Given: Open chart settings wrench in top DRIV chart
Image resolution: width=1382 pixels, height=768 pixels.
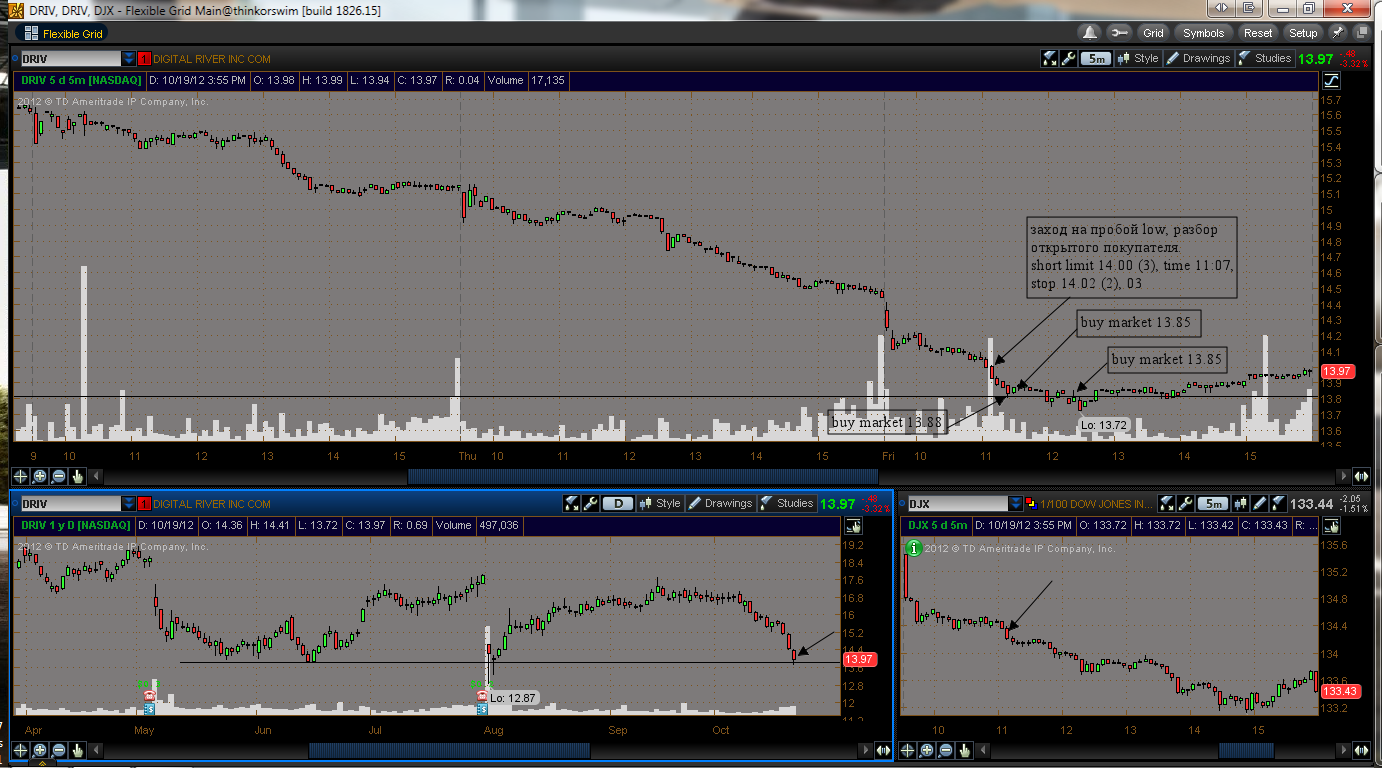Looking at the screenshot, I should click(1069, 58).
